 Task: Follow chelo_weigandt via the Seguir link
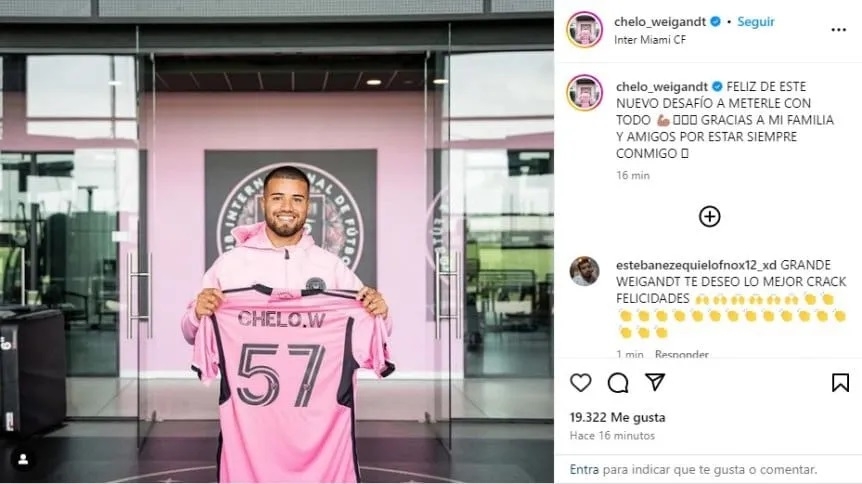[x=755, y=21]
